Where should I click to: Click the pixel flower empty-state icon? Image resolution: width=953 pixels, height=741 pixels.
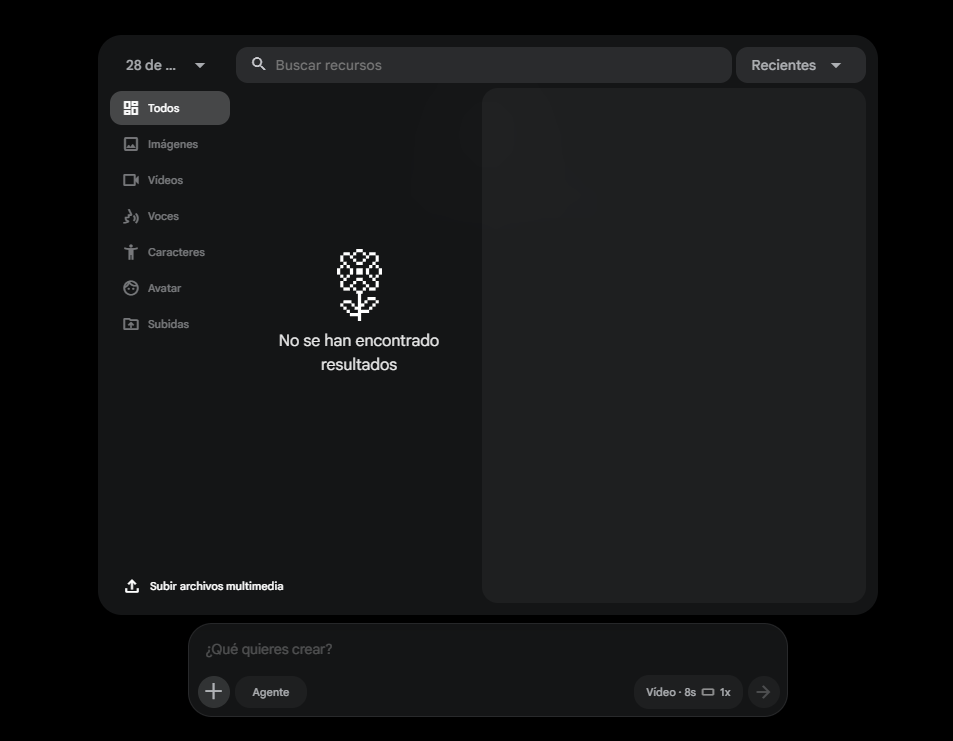coord(359,284)
